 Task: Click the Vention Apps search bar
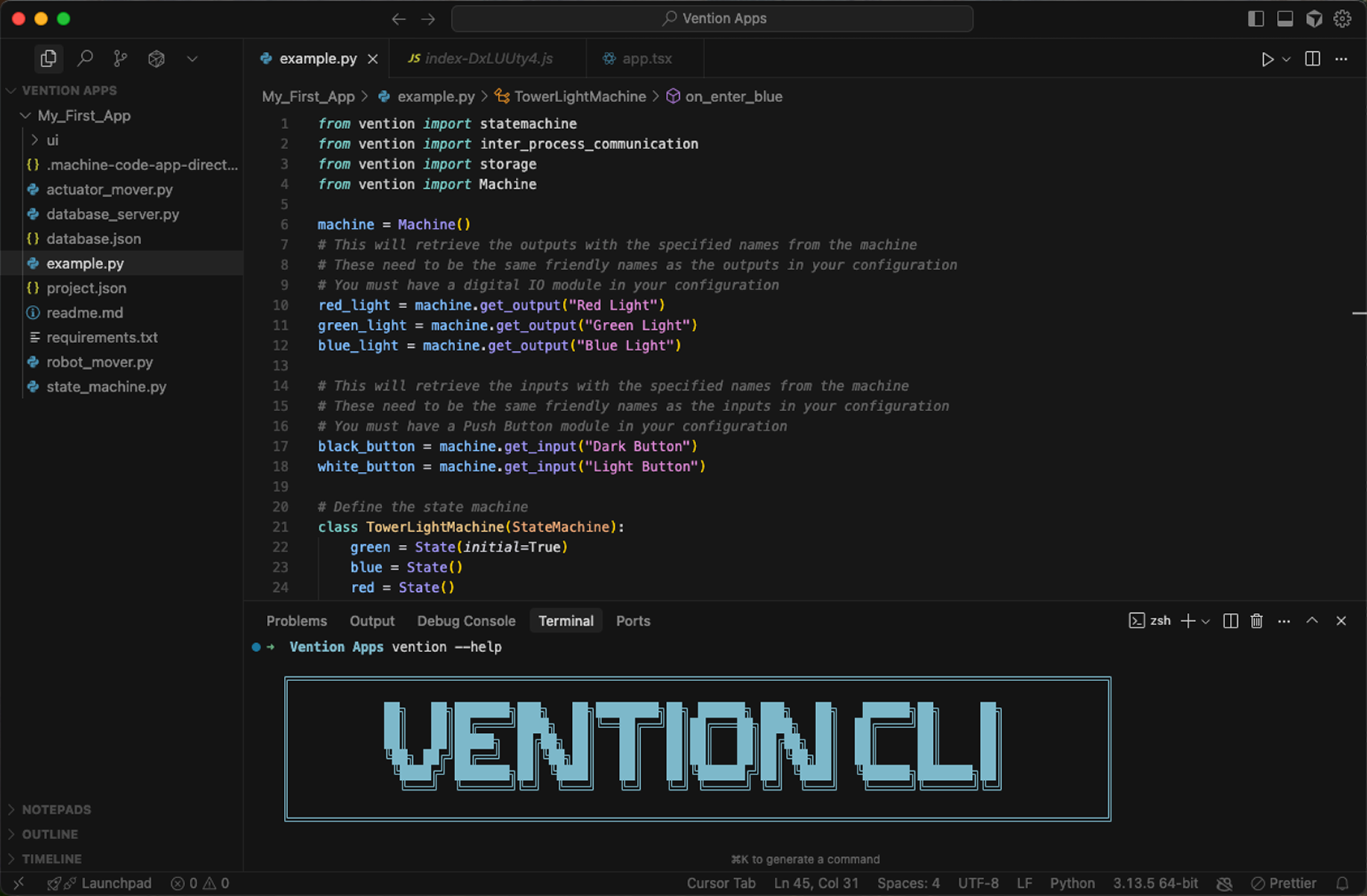[711, 18]
